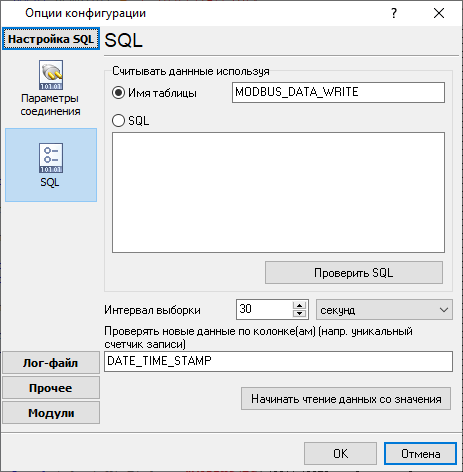The height and width of the screenshot is (472, 463).
Task: Open the Прочее section
Action: pos(51,388)
